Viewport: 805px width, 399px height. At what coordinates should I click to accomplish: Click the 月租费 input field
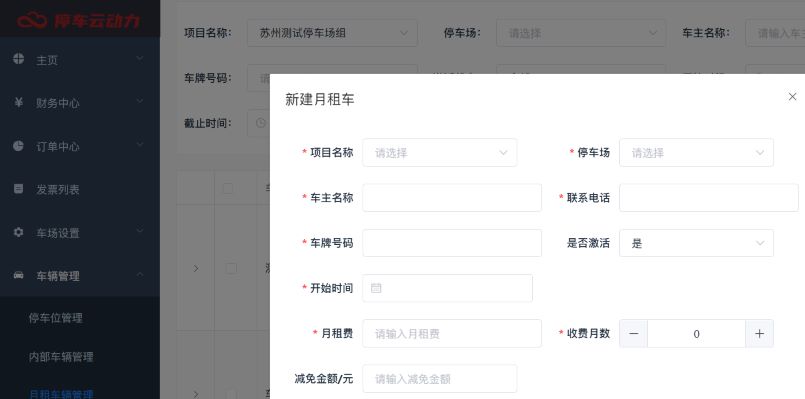452,334
